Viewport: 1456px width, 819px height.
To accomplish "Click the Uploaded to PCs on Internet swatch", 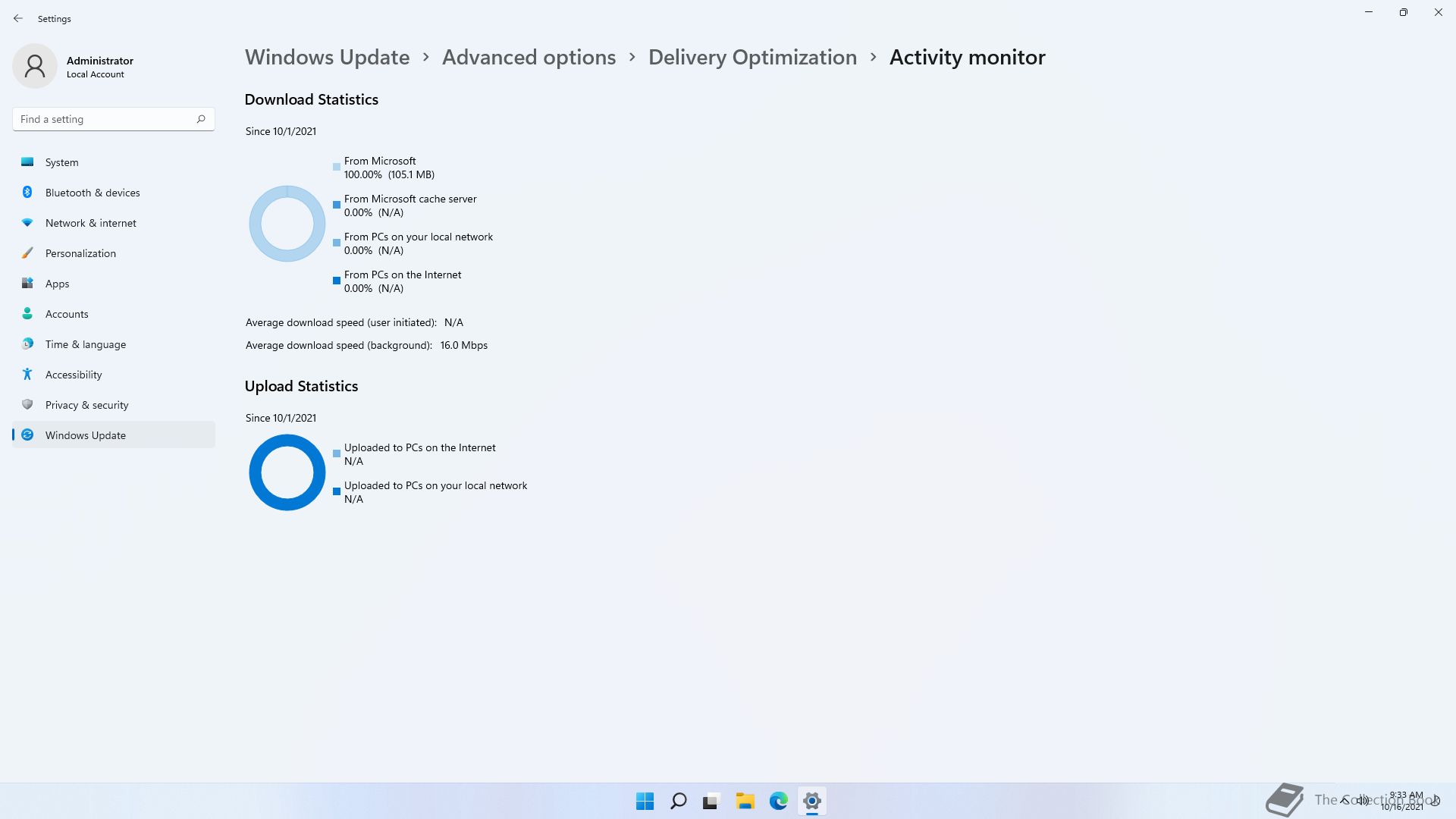I will click(337, 453).
